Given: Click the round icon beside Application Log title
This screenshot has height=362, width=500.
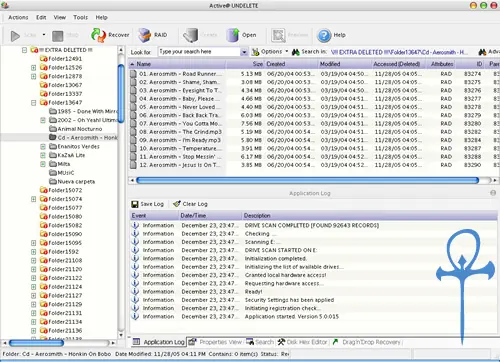Looking at the screenshot, I should (x=493, y=193).
